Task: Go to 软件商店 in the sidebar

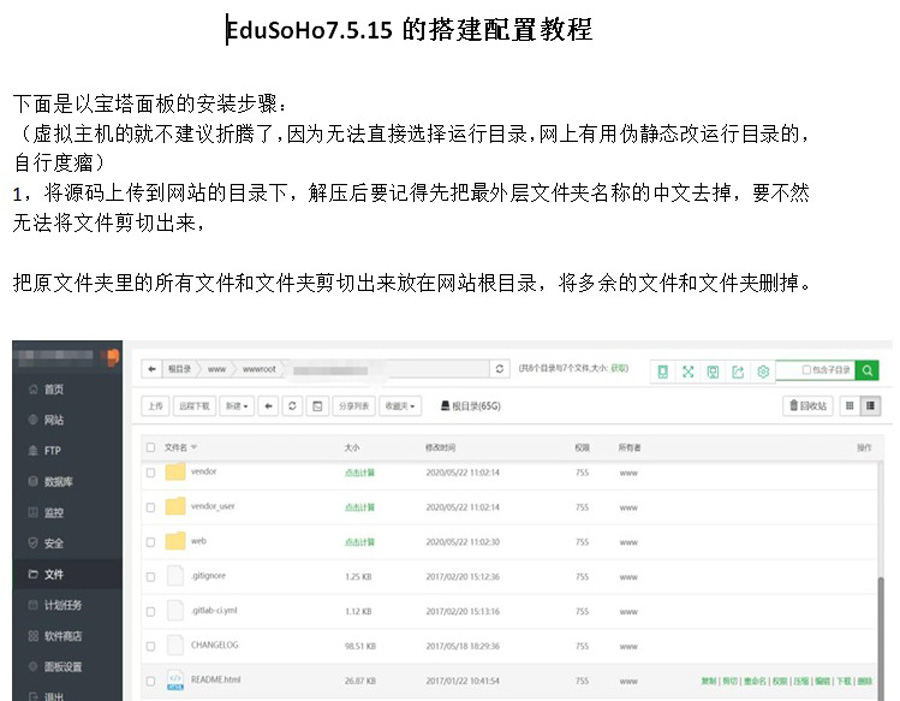Action: tap(62, 636)
